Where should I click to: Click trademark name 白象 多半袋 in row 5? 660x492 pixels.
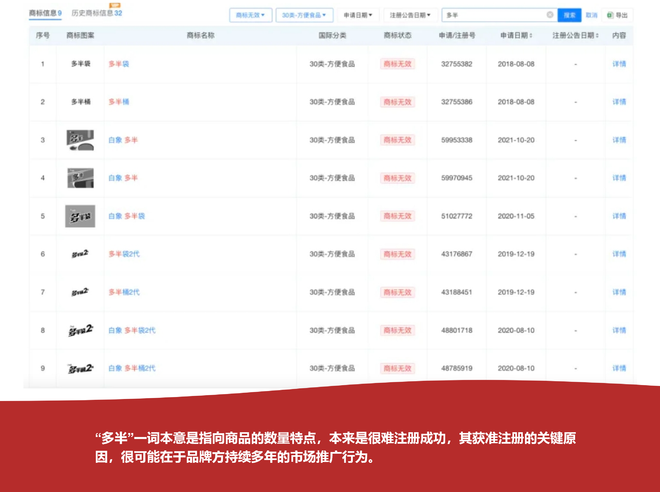click(x=126, y=216)
